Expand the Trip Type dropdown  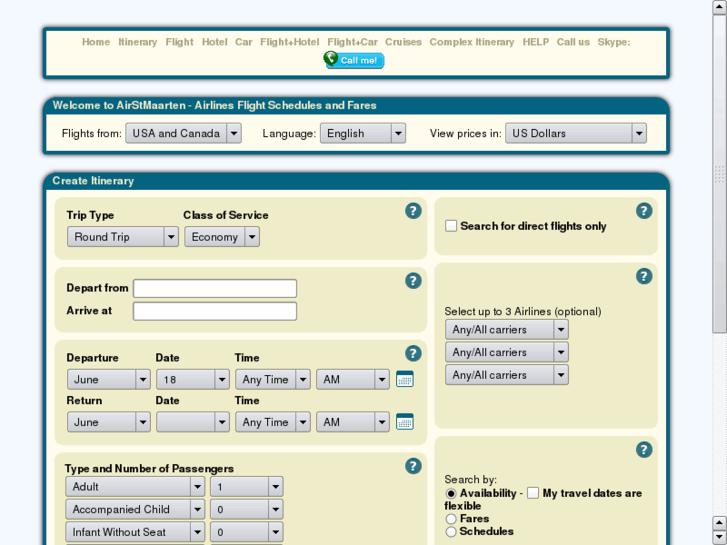click(123, 237)
